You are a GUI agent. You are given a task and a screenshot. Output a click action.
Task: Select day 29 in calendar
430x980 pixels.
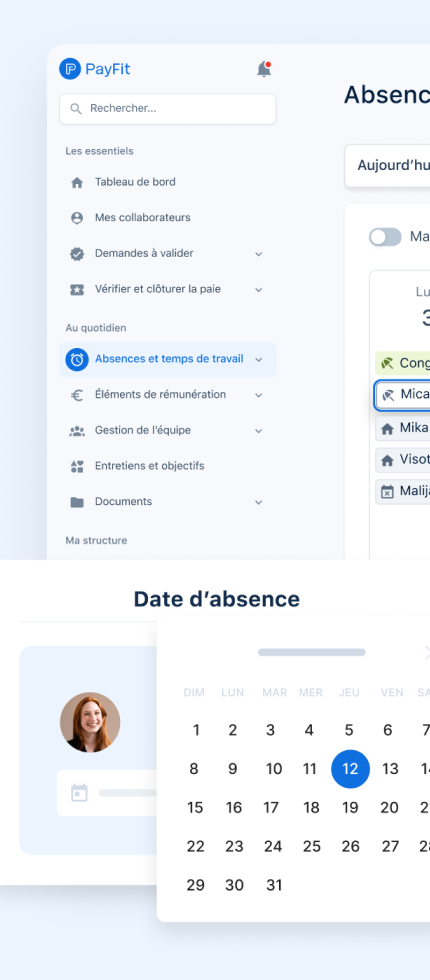(195, 885)
